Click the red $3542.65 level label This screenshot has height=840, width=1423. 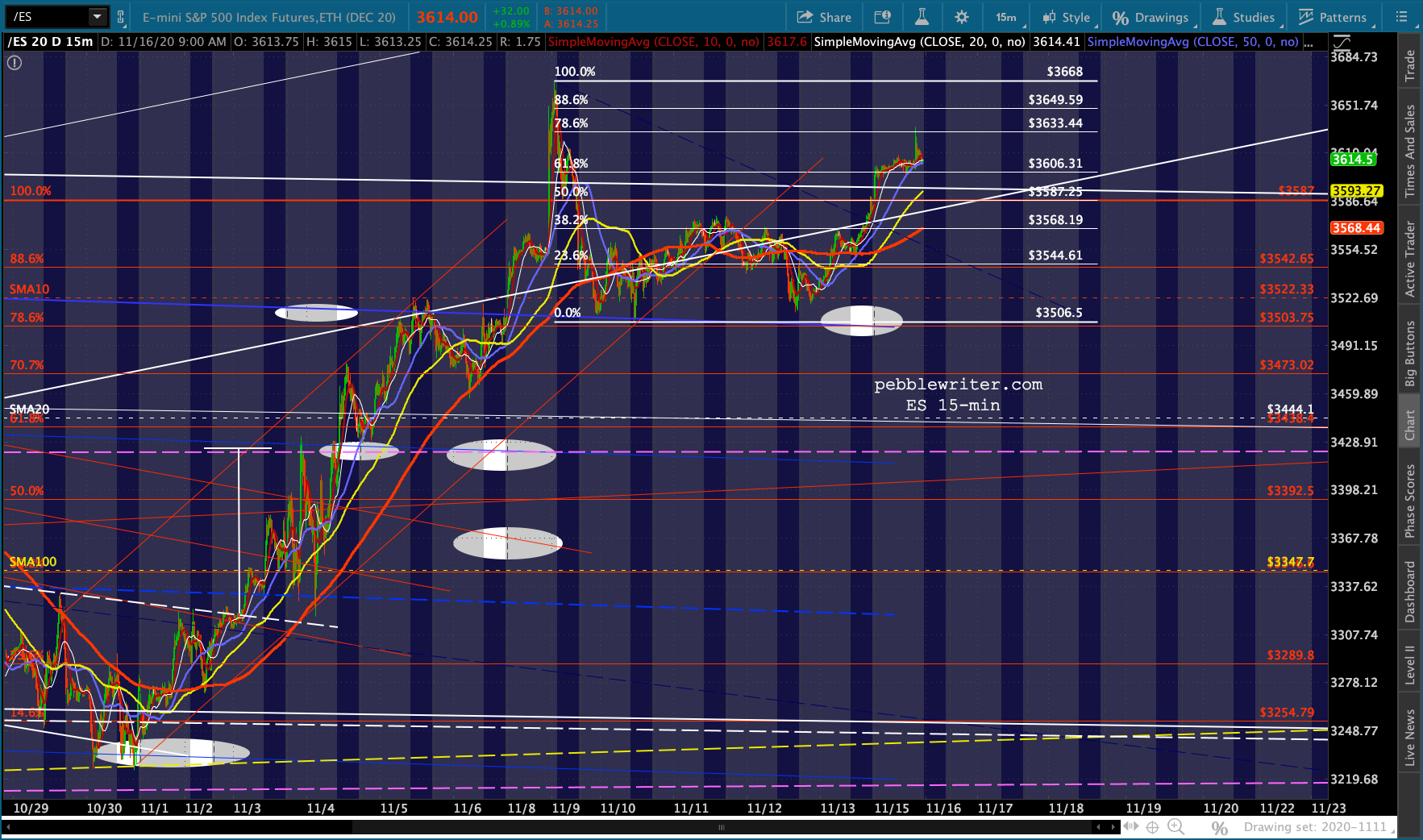point(1287,259)
